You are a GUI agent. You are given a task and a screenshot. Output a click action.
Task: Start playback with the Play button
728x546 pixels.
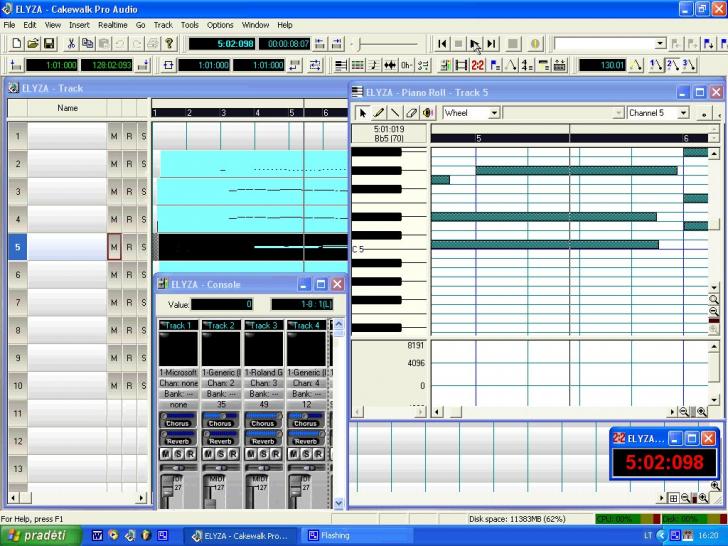click(475, 44)
